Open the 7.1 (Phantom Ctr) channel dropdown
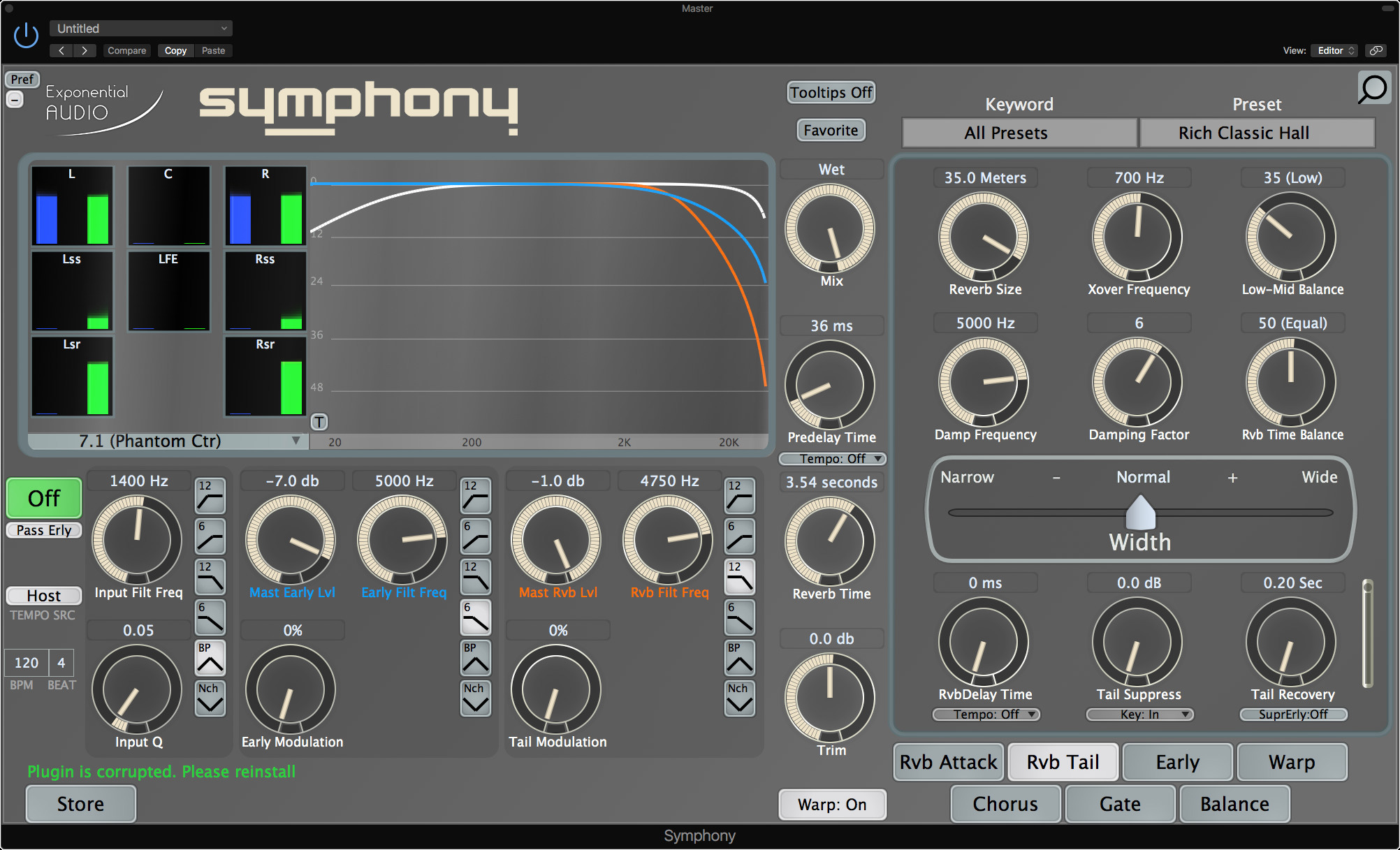The image size is (1400, 850). 168,441
